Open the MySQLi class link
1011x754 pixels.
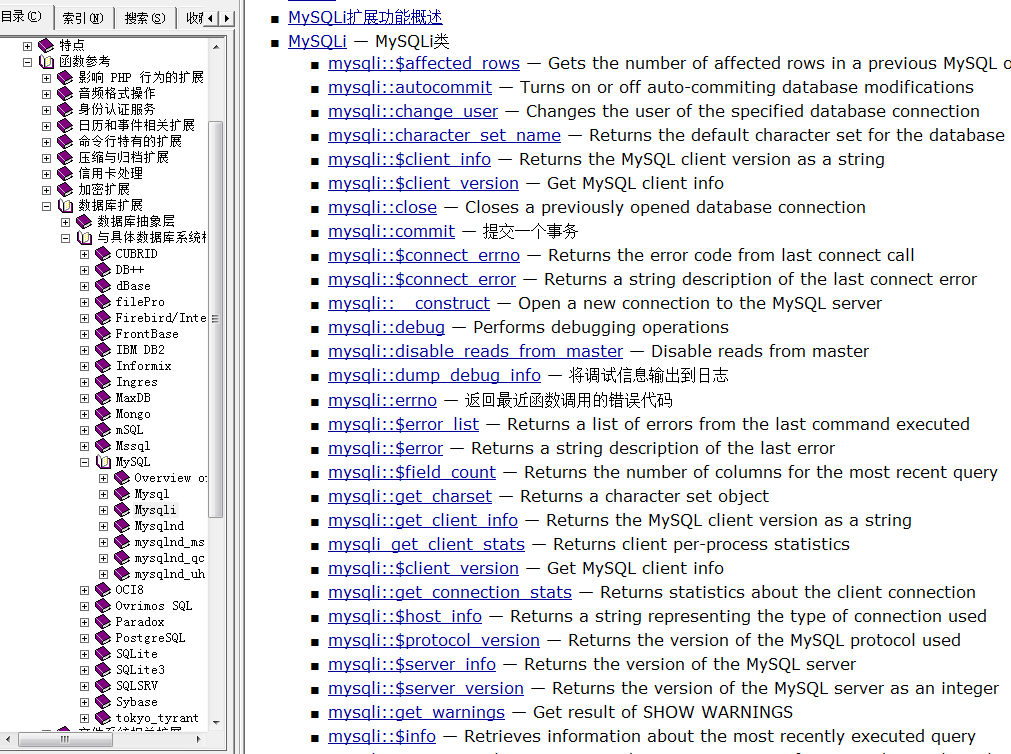click(317, 41)
